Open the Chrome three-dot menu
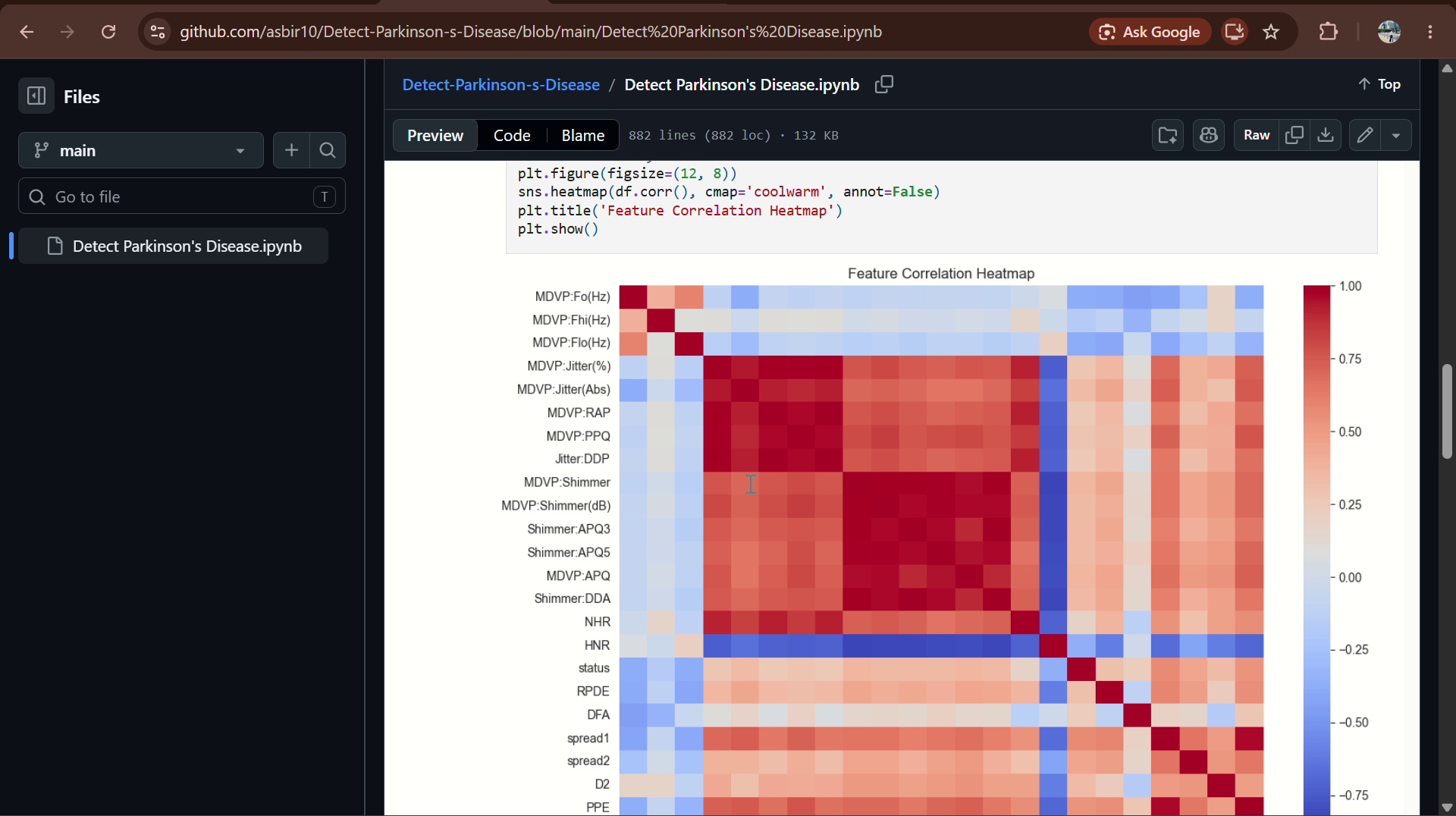The image size is (1456, 816). [x=1430, y=32]
